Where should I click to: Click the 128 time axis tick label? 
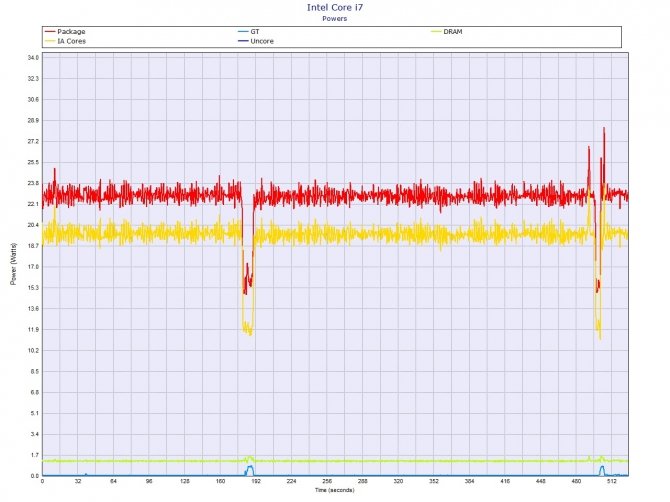(x=185, y=481)
